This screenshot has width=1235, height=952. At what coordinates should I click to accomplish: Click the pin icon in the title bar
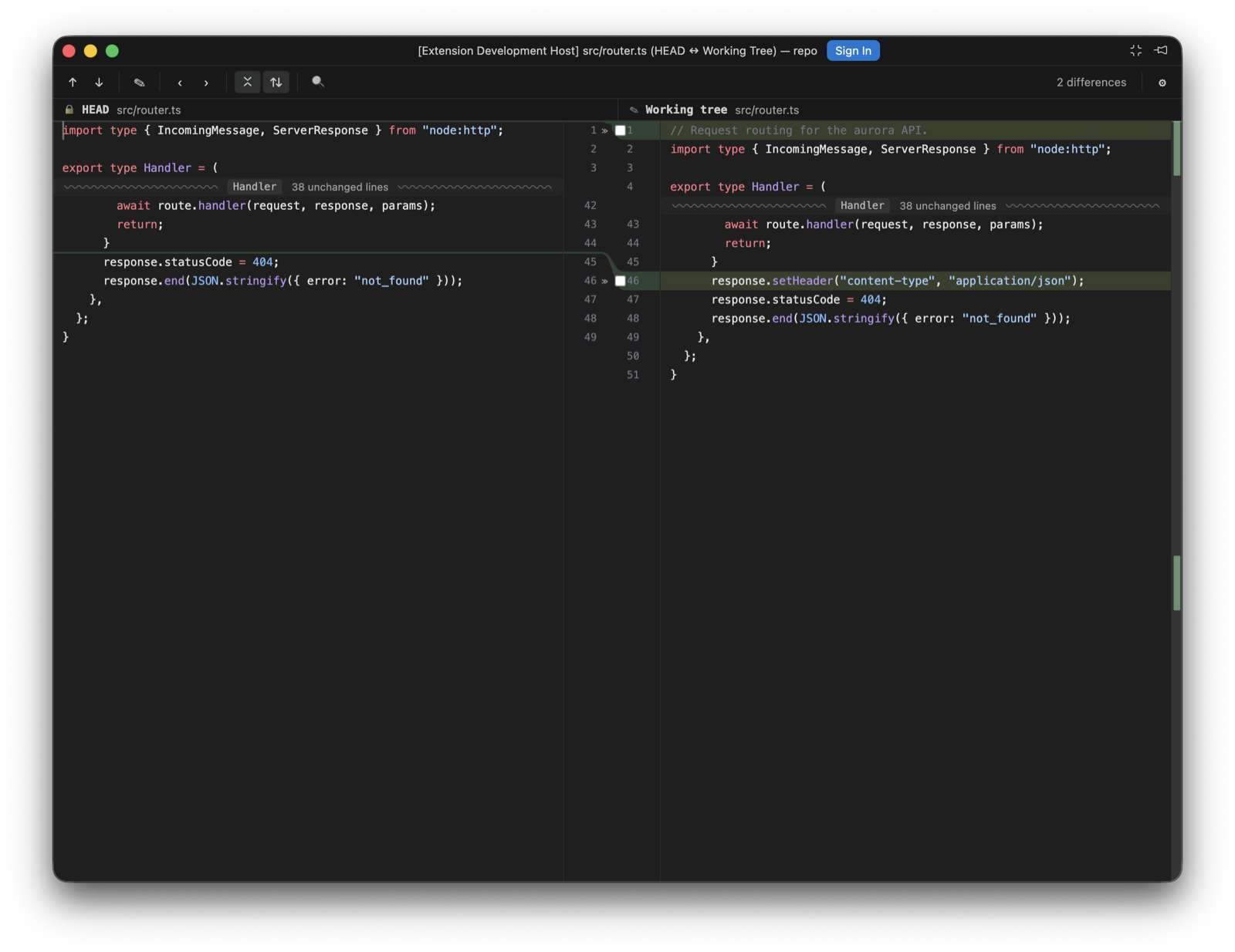[x=1161, y=50]
